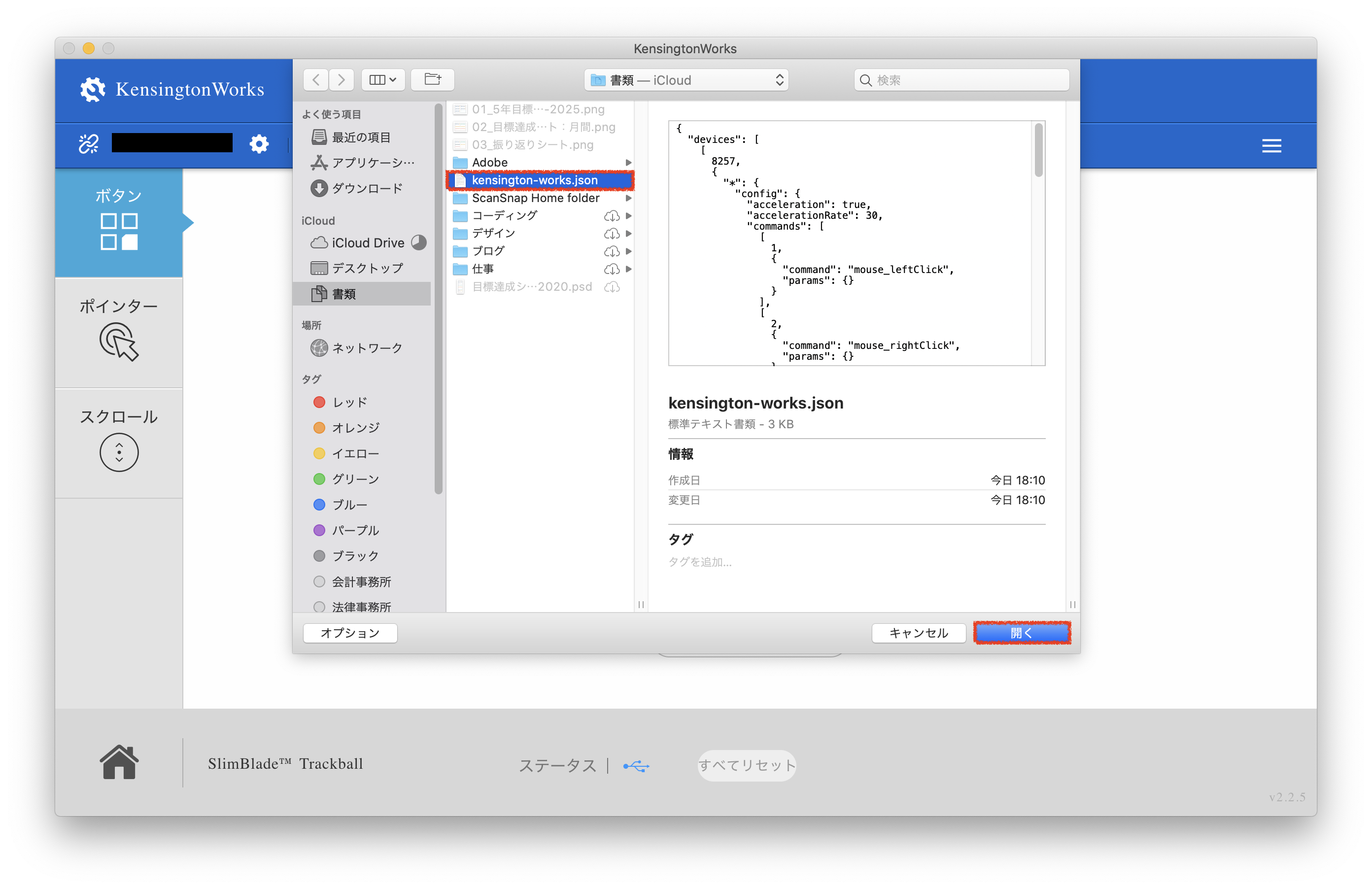Create a new folder using toolbar icon
The width and height of the screenshot is (1372, 889).
pos(432,79)
